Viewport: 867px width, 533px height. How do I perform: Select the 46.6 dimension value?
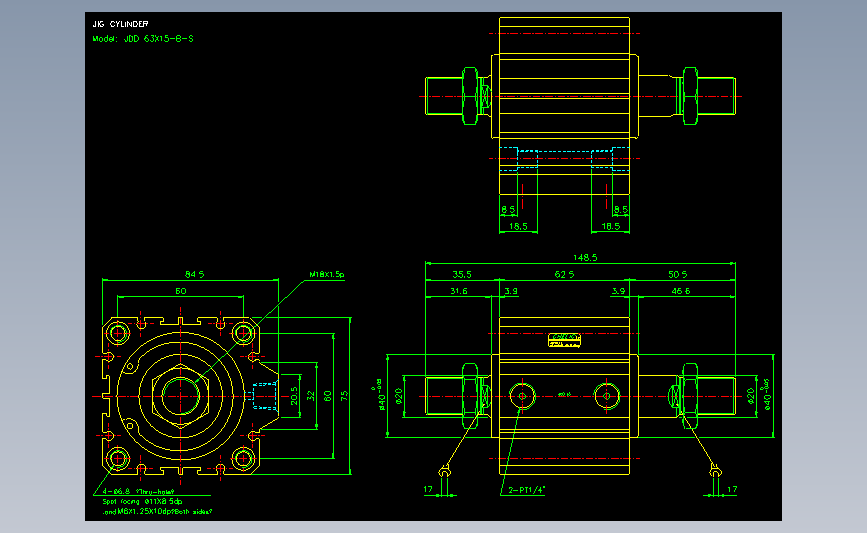pos(680,291)
